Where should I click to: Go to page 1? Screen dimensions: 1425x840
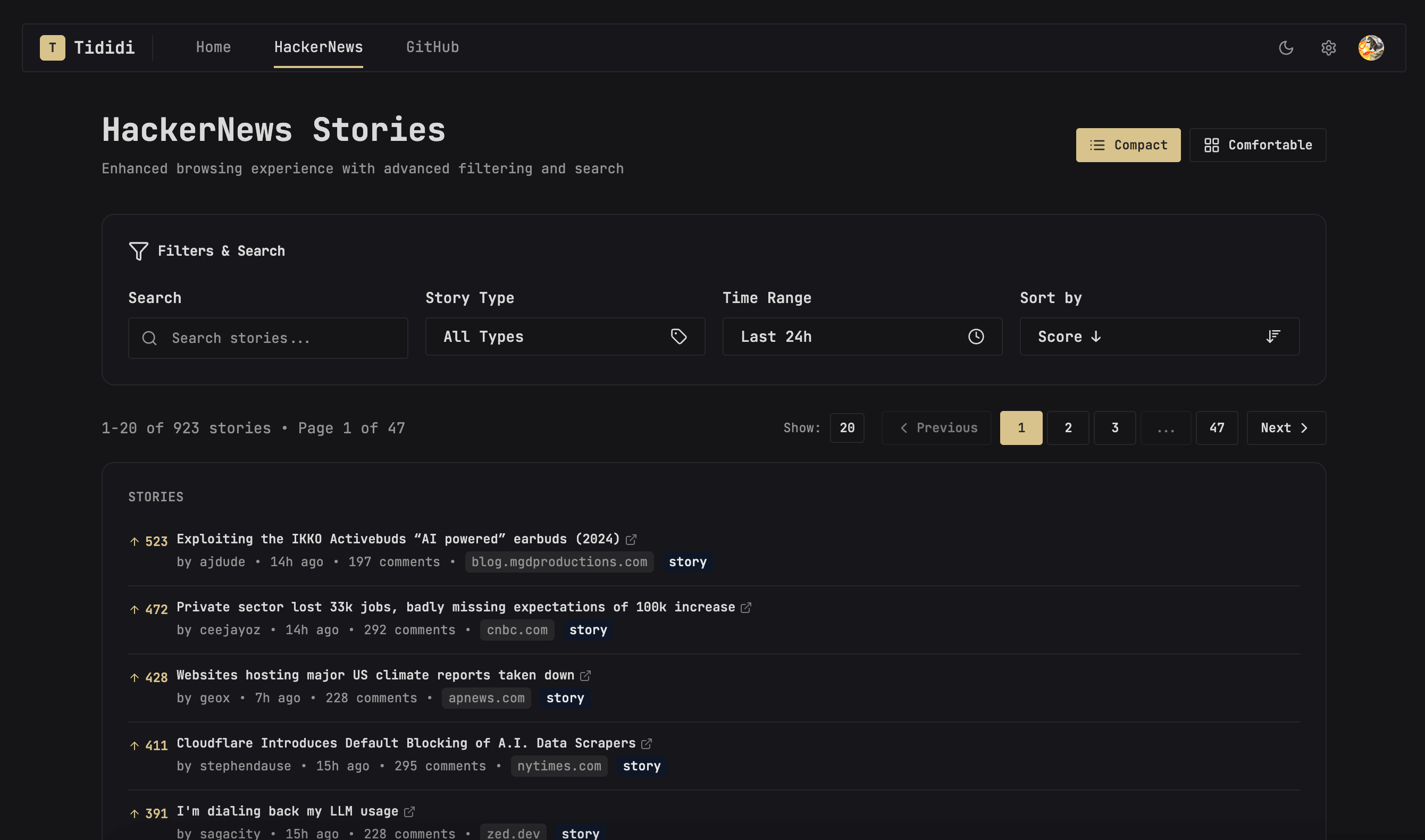click(x=1021, y=427)
